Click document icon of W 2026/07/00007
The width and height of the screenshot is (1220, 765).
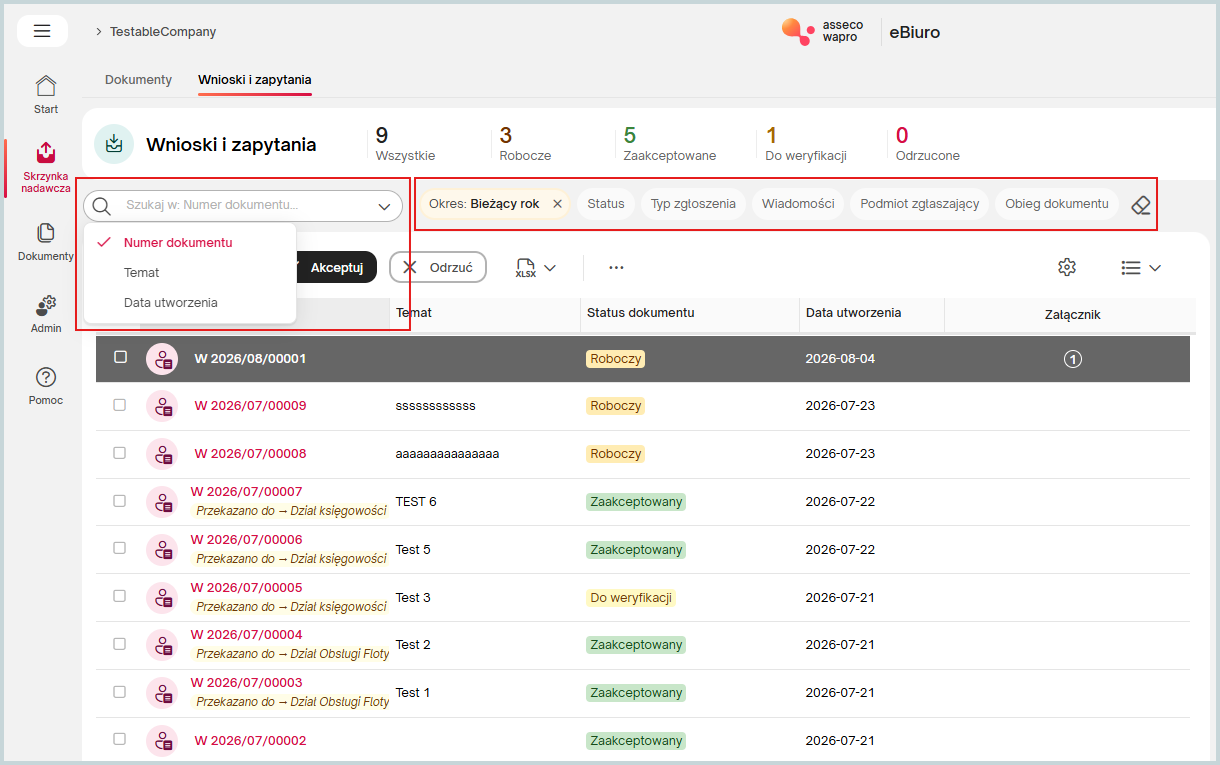[162, 501]
